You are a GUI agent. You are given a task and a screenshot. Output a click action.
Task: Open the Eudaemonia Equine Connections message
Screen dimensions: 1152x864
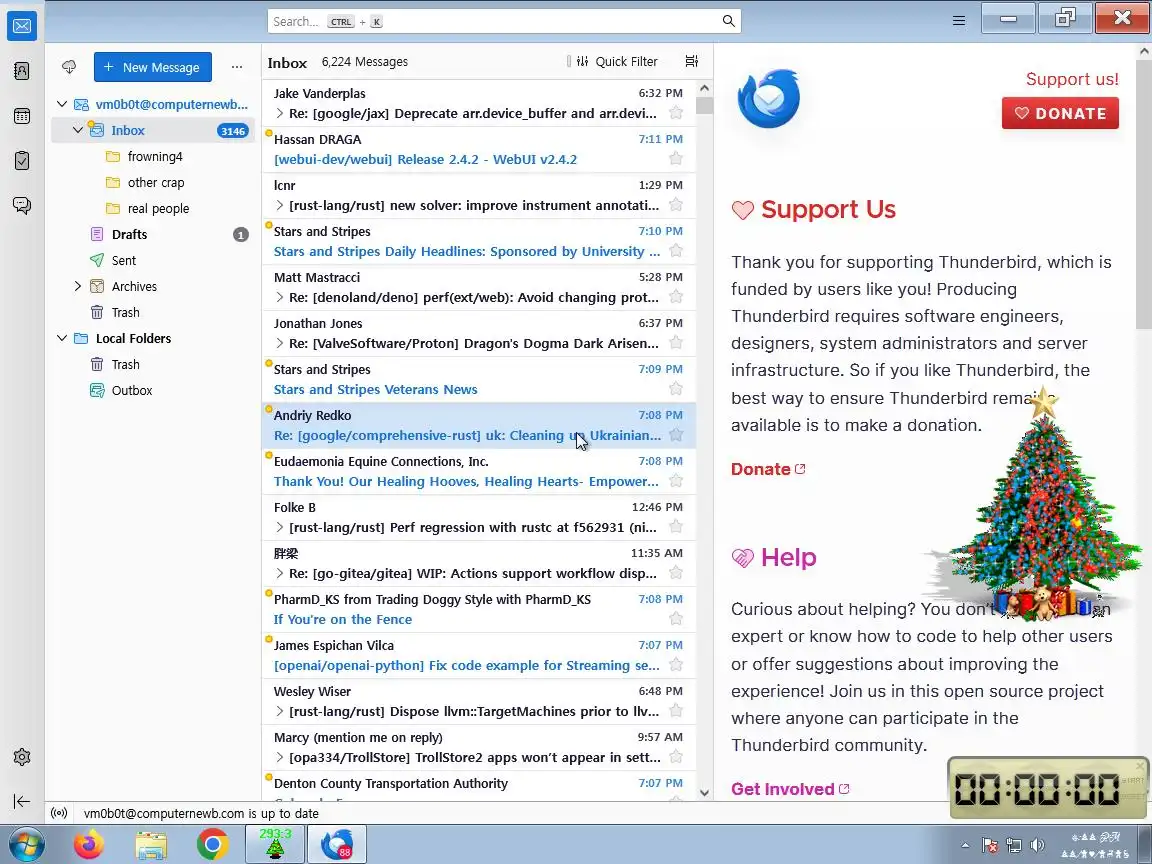(479, 471)
